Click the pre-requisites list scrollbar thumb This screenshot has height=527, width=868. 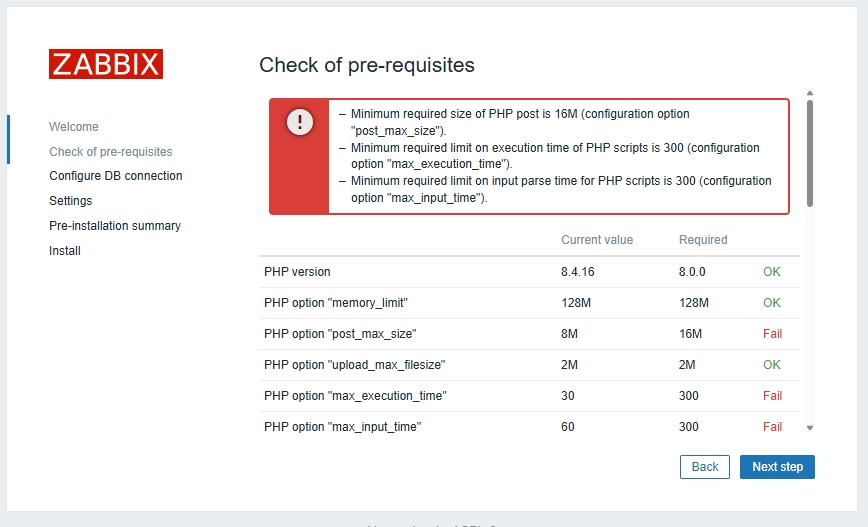[x=810, y=150]
